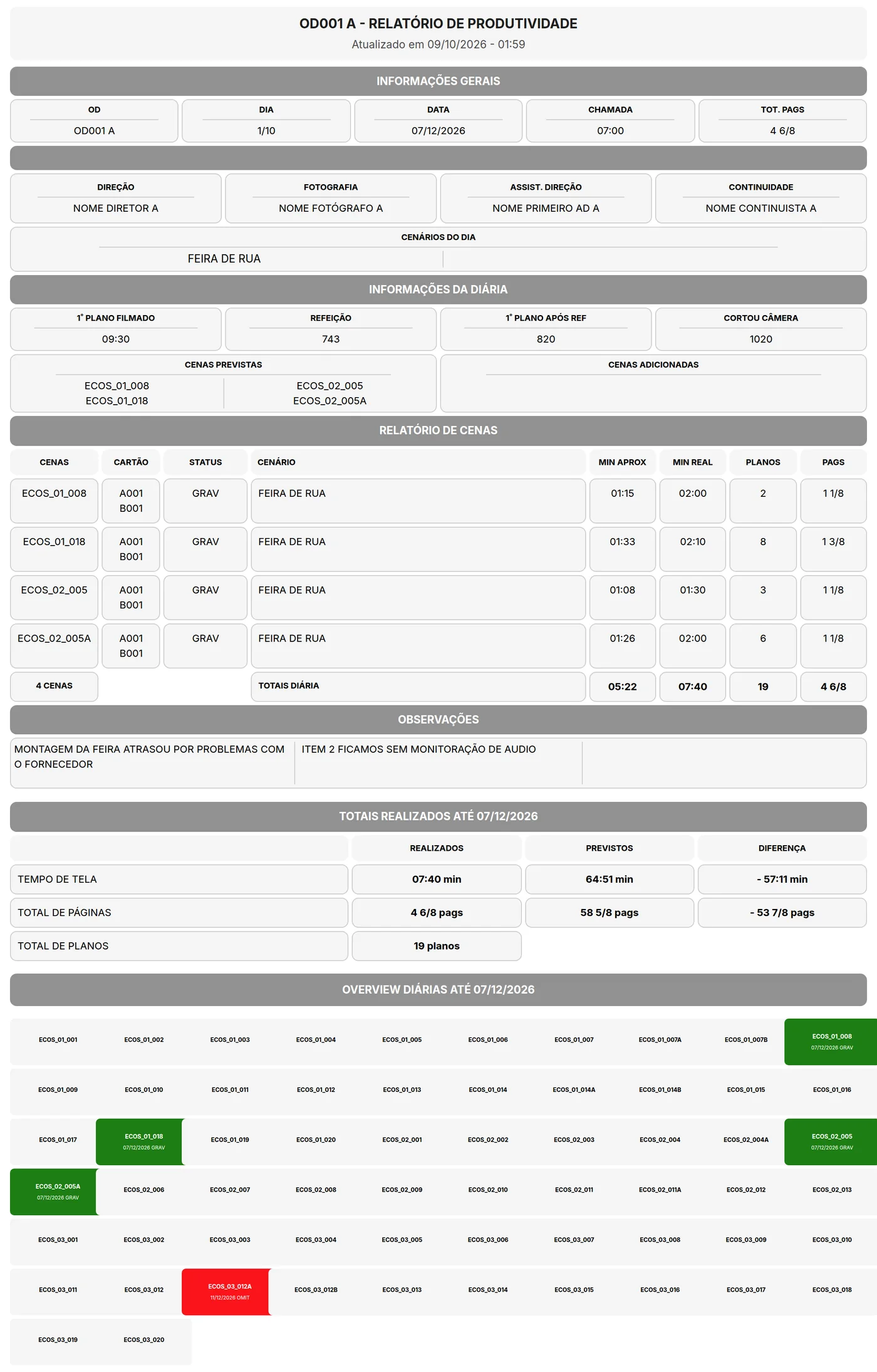Click the green ECOS_02_005 overview tile
This screenshot has width=877, height=1372.
(x=831, y=1141)
